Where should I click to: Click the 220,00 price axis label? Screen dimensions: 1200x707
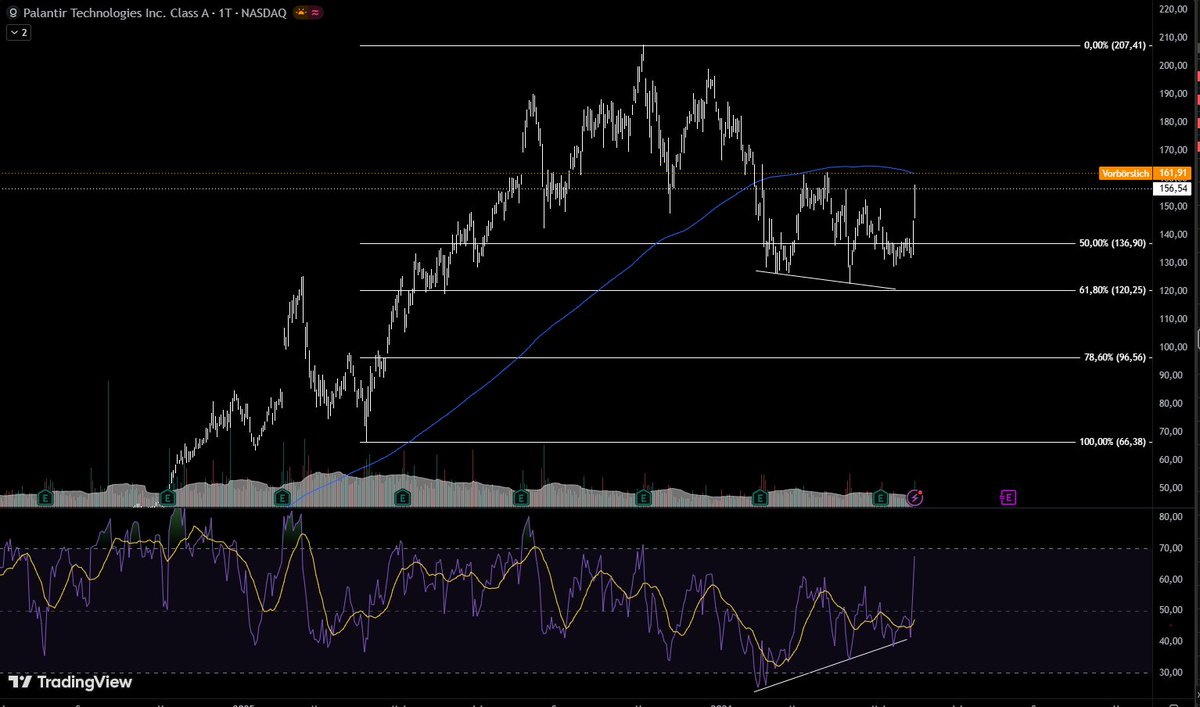(1173, 9)
